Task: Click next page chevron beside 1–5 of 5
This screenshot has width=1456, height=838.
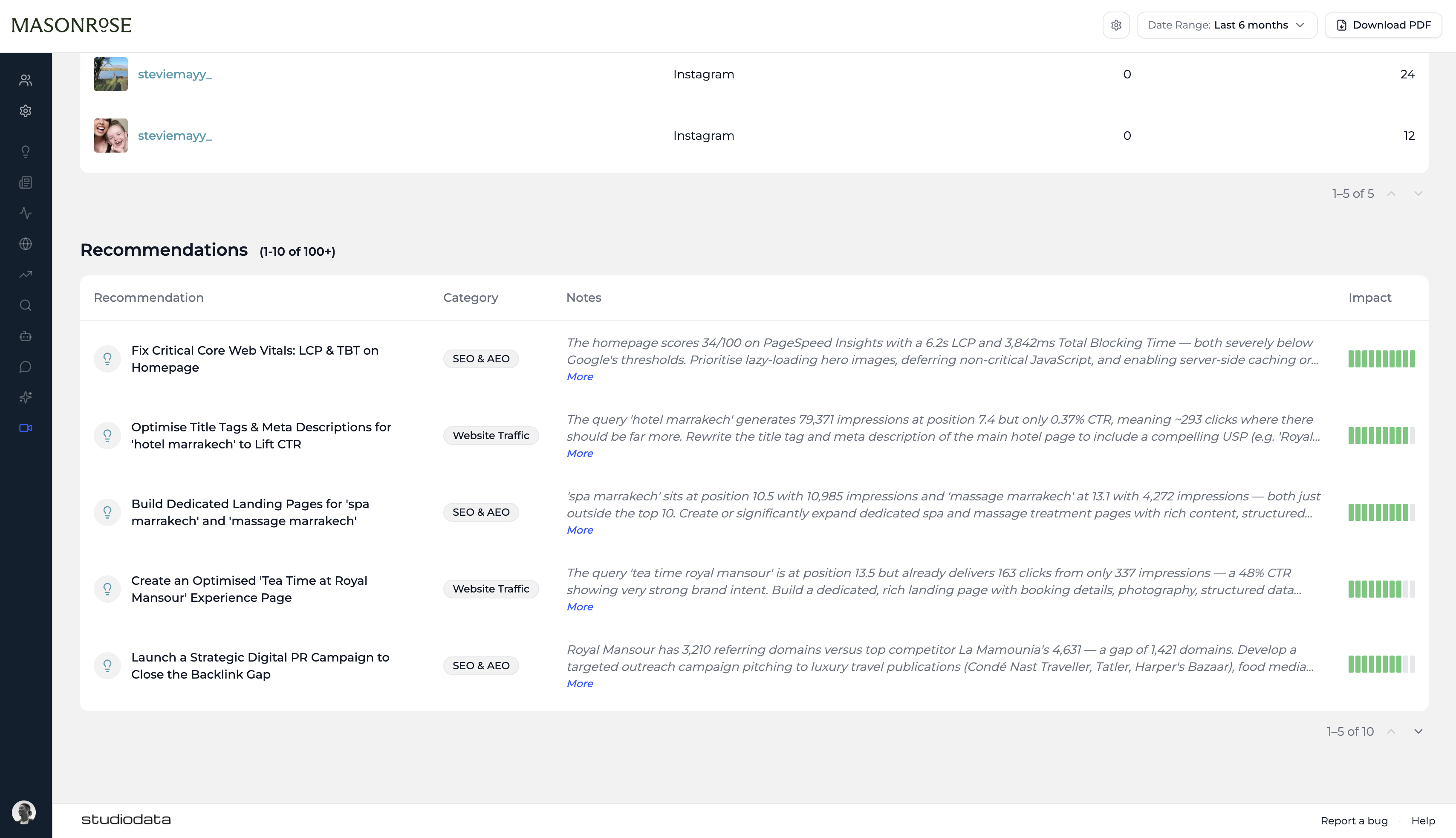Action: 1418,194
